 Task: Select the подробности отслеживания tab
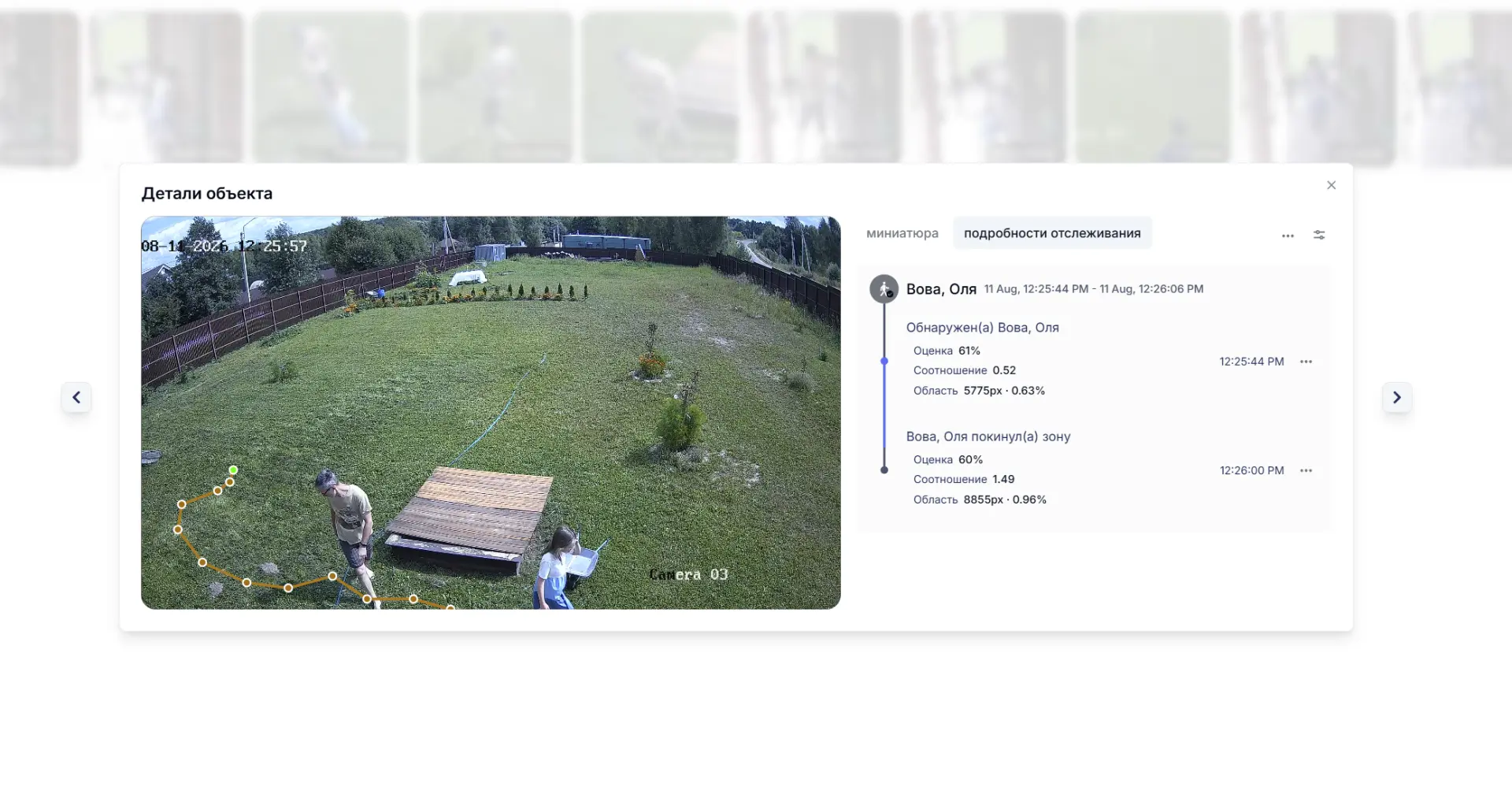(x=1052, y=233)
